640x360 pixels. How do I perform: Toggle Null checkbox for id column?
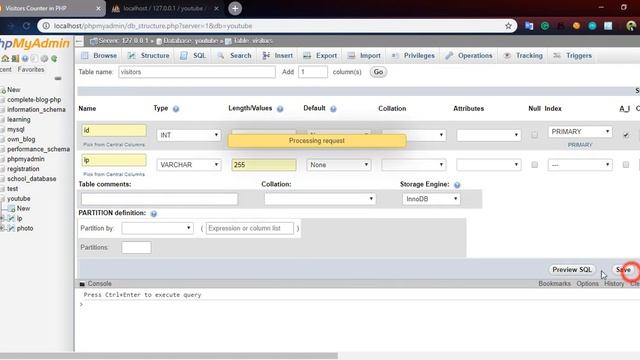point(534,135)
